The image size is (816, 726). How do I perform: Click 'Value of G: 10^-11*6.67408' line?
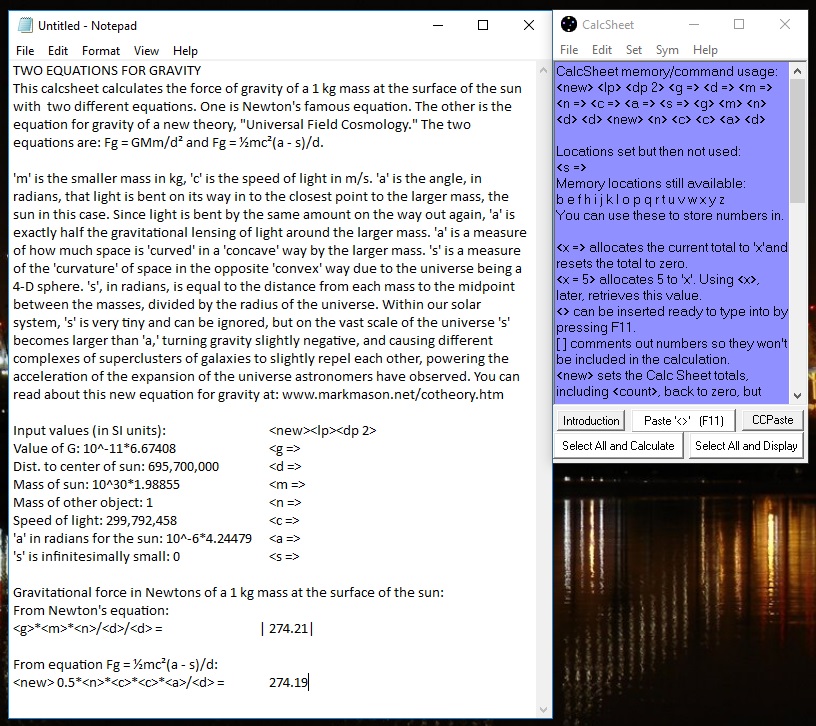coord(94,449)
